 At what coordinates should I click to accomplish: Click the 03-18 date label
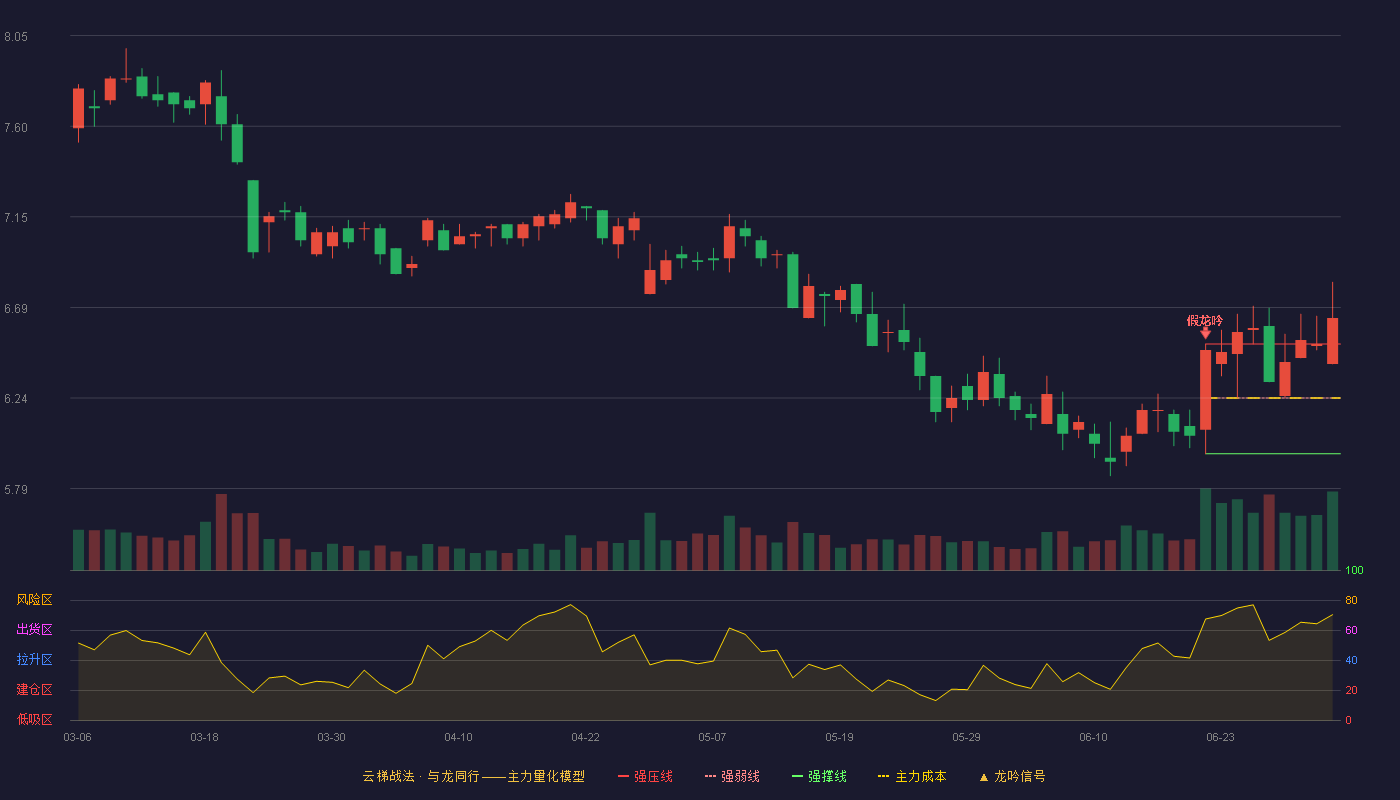pos(204,737)
